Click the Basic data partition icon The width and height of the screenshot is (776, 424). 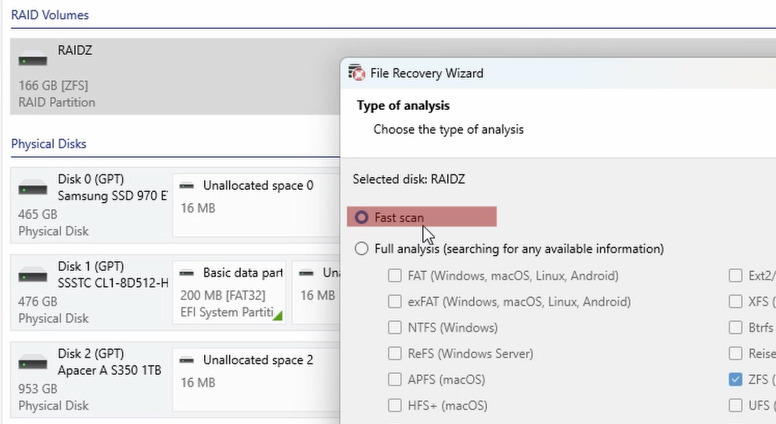point(187,273)
